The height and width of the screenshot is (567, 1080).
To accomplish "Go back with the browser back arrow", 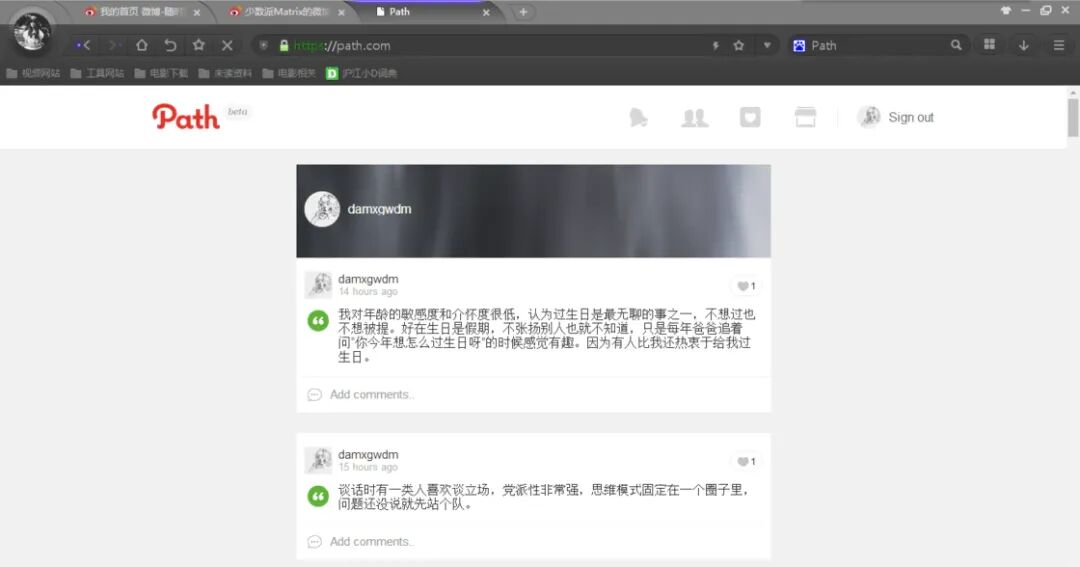I will point(84,45).
